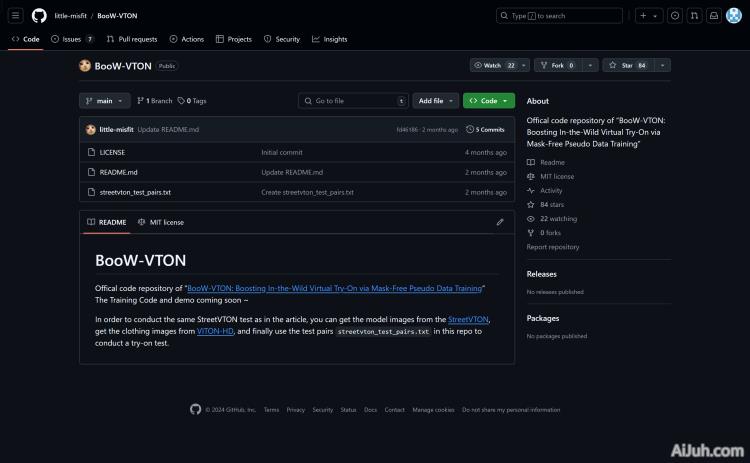Open the issues icon in top header
This screenshot has height=463, width=750.
click(x=675, y=16)
